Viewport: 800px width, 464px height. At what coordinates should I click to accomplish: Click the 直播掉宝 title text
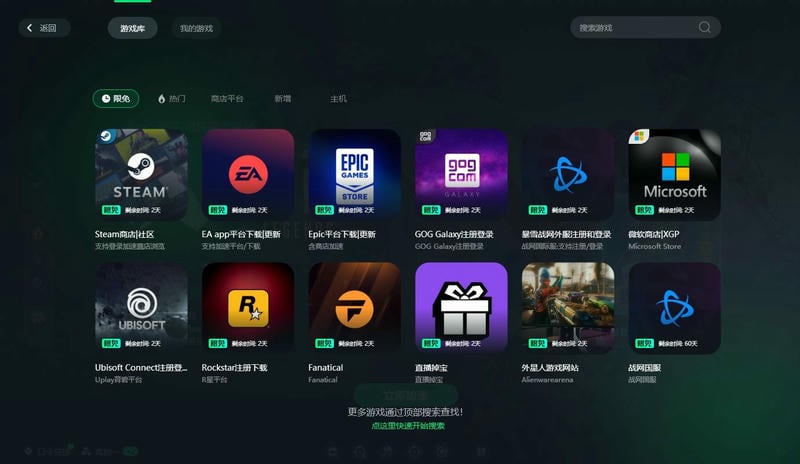(431, 368)
